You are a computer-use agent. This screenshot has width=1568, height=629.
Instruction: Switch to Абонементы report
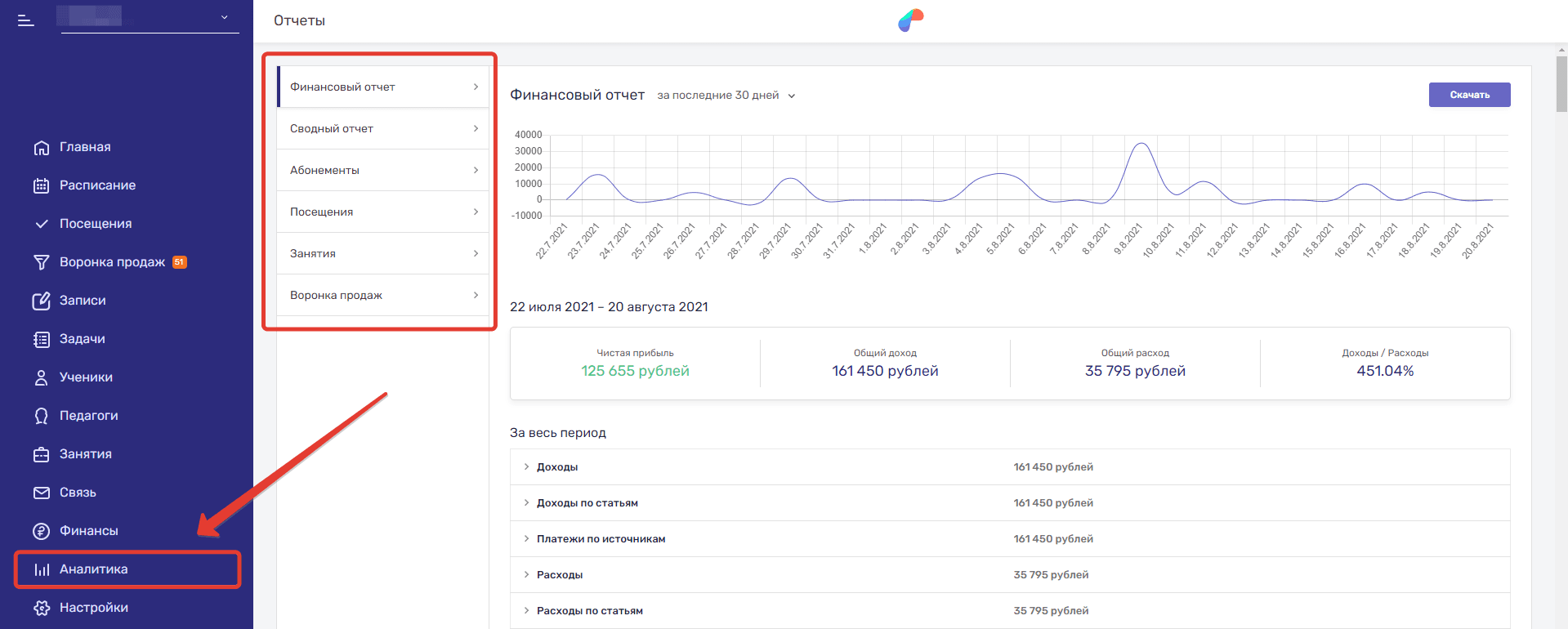(x=382, y=171)
